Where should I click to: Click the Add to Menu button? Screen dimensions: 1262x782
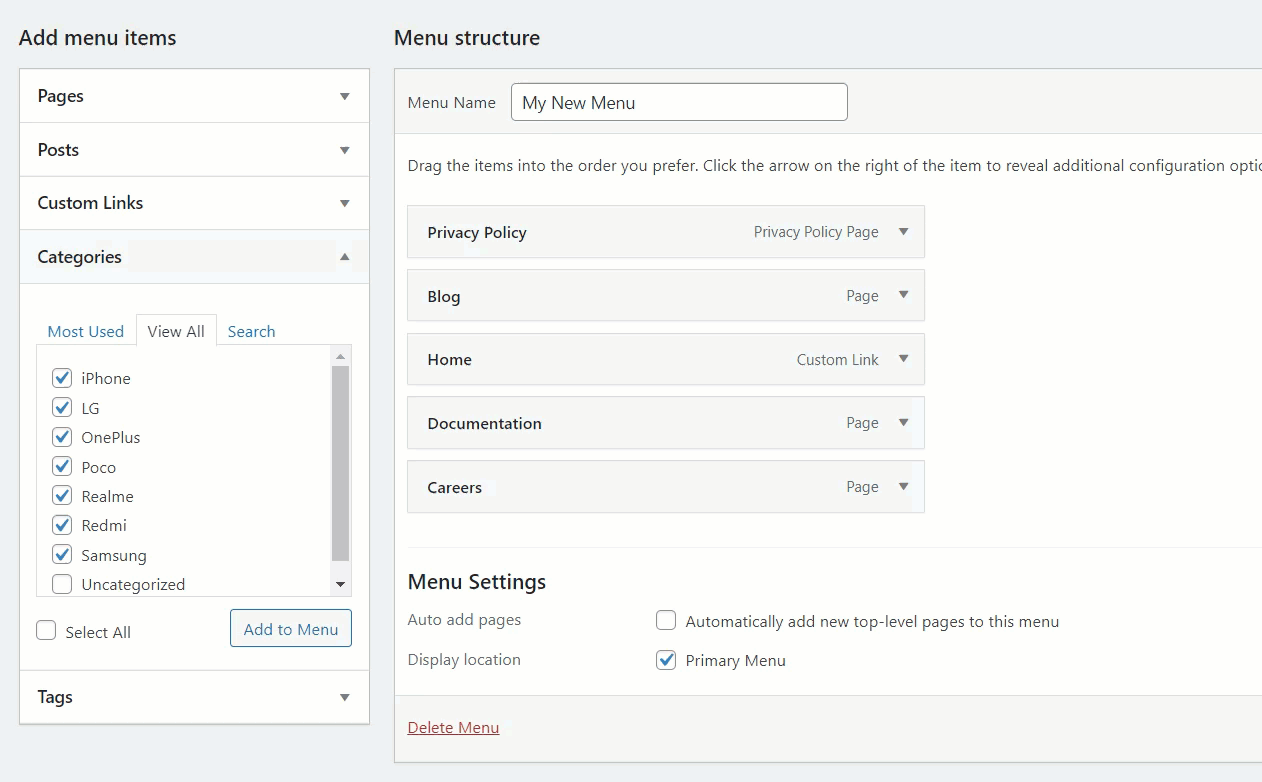pyautogui.click(x=291, y=628)
